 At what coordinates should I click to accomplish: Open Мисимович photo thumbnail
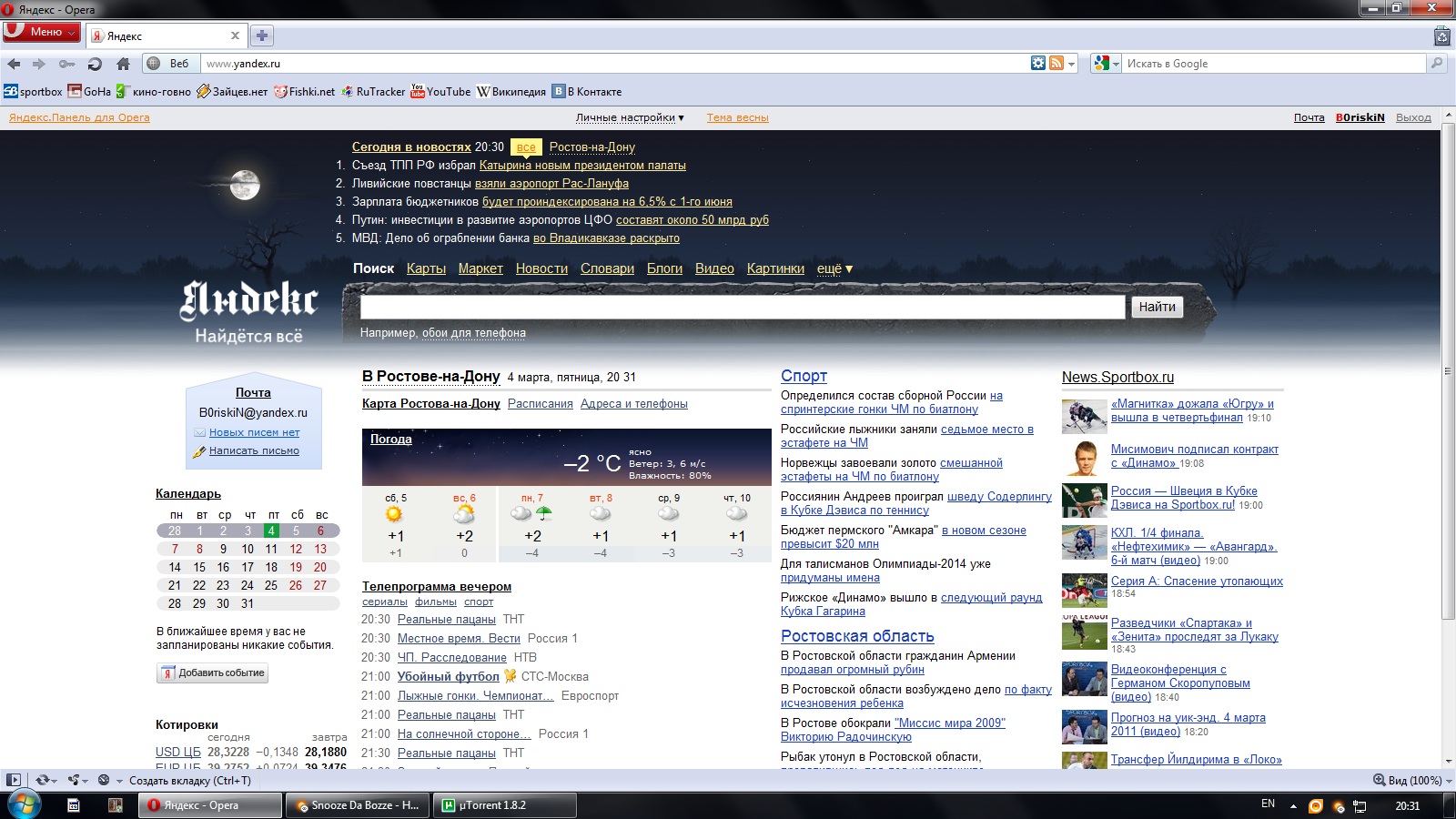pos(1085,459)
